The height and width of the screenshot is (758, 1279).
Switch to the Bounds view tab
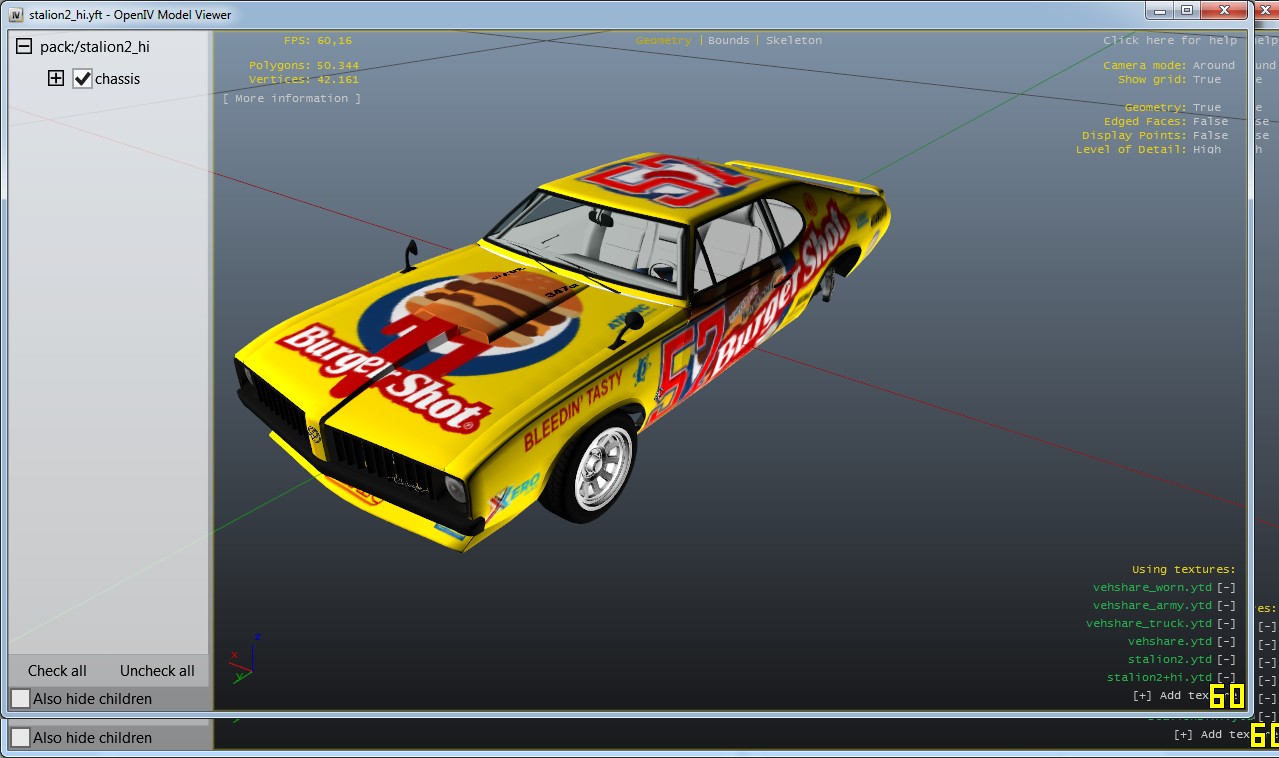click(729, 40)
